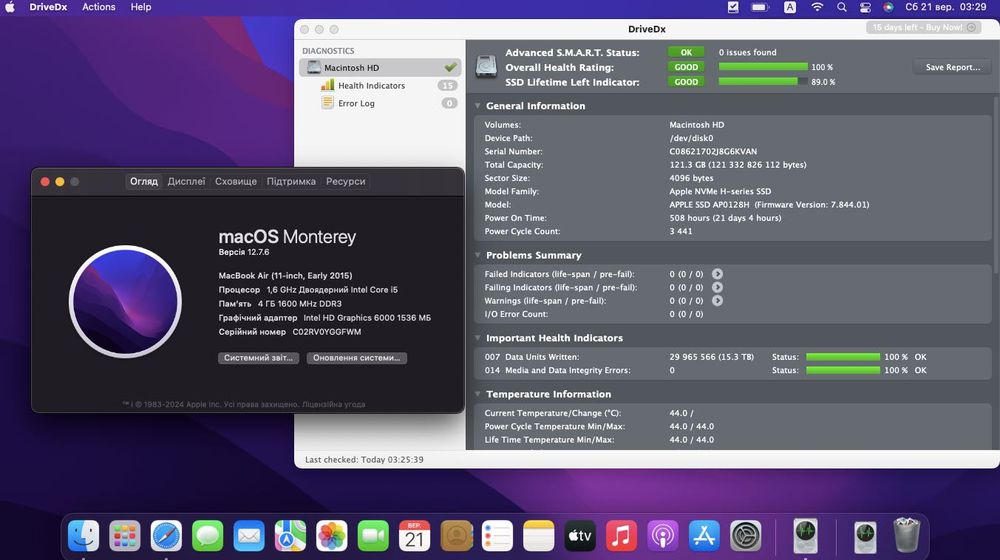1000x560 pixels.
Task: Open System Preferences from the dock
Action: click(x=746, y=535)
